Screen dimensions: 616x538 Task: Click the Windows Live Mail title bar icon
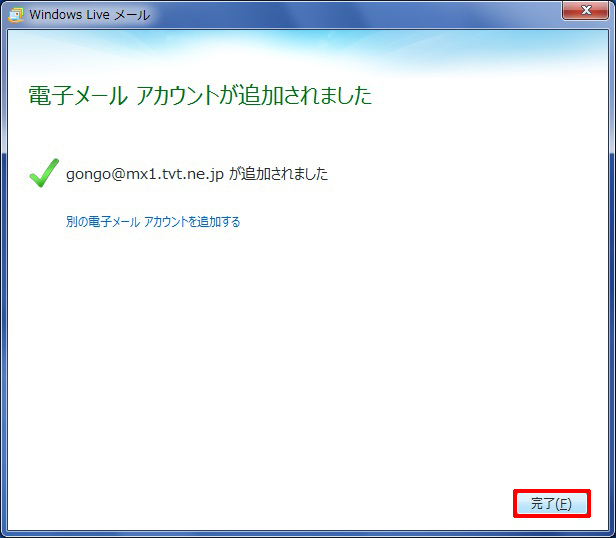[16, 15]
